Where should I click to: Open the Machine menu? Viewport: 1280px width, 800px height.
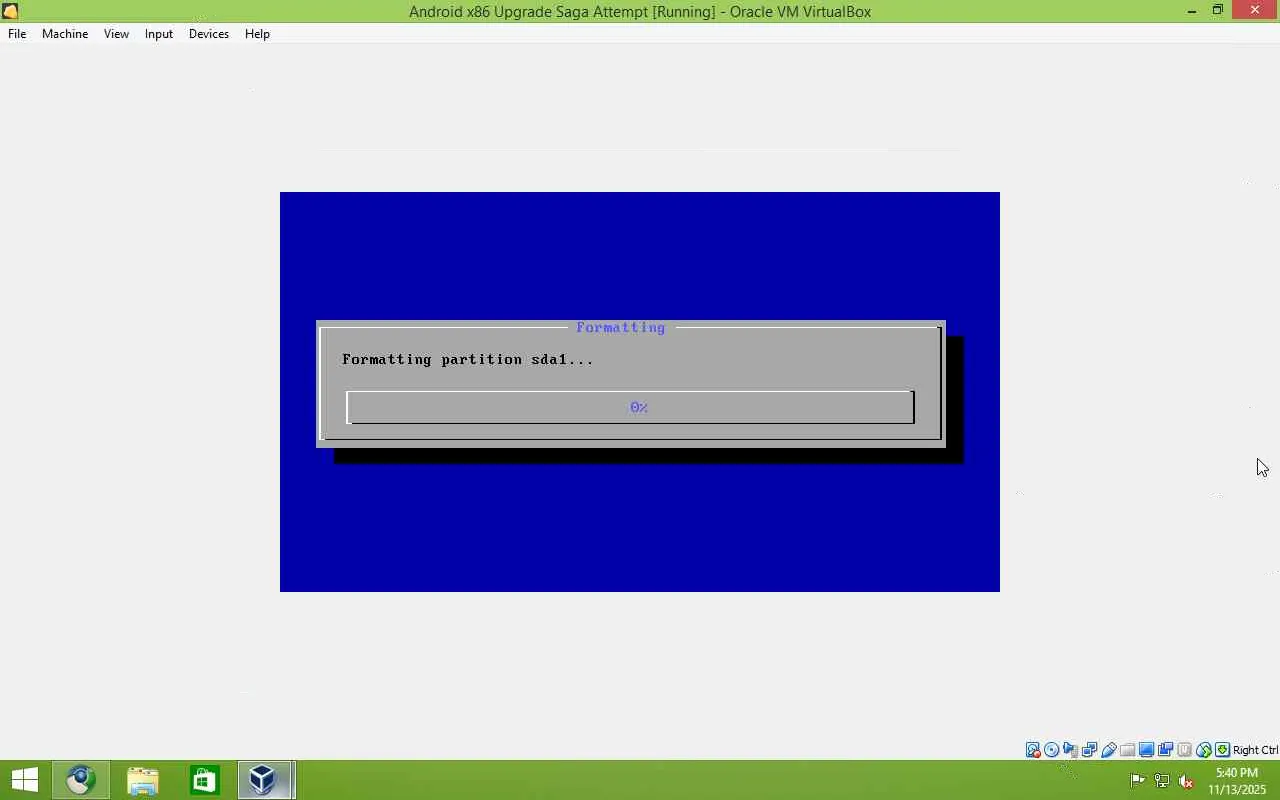pyautogui.click(x=65, y=34)
